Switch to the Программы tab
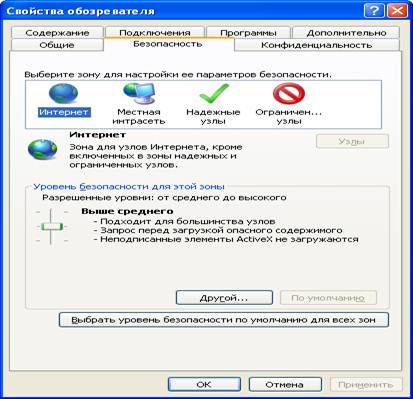 pos(248,33)
